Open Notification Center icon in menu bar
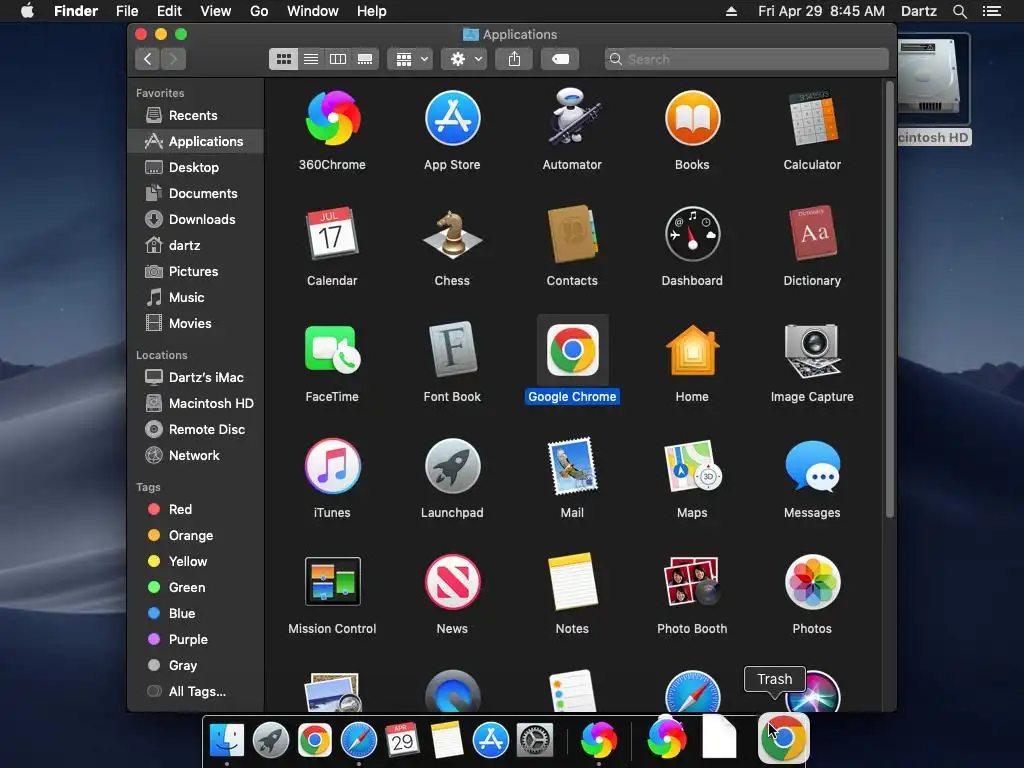Screen dimensions: 1024x768 (992, 11)
